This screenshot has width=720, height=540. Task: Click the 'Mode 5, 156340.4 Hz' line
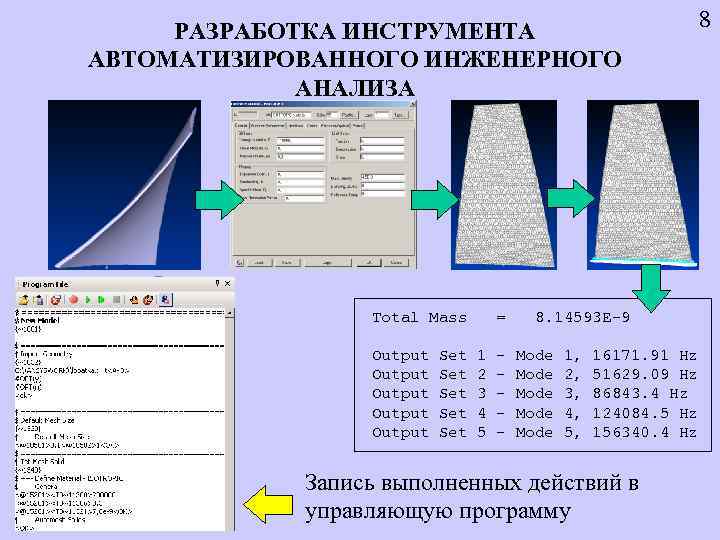click(x=606, y=433)
